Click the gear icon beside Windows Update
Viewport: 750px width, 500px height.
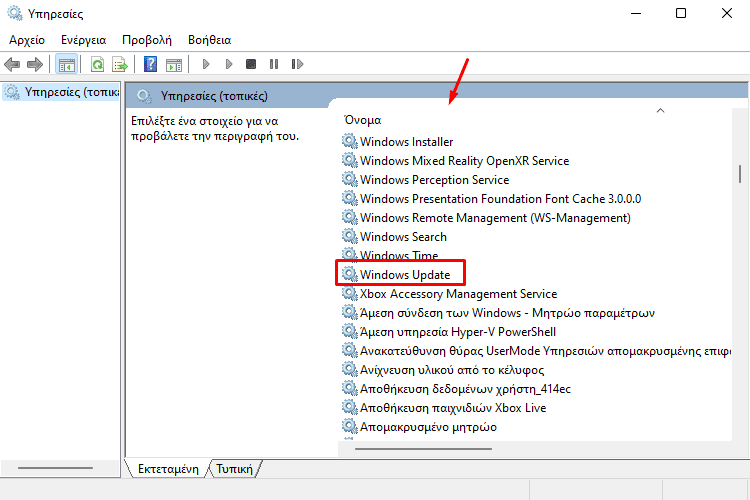[x=350, y=275]
